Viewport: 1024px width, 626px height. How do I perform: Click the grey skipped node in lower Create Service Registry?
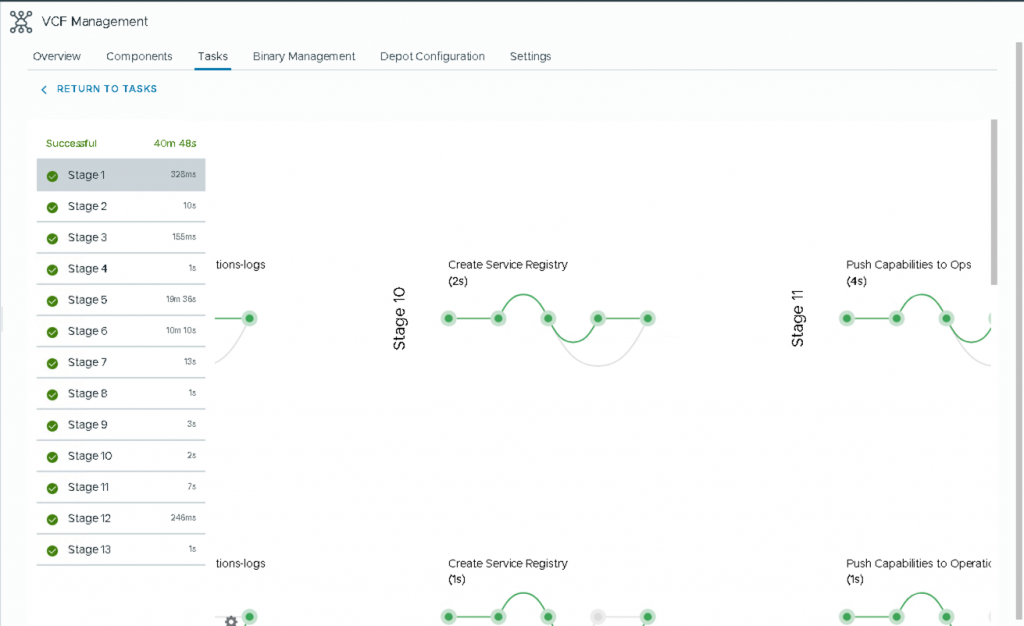pyautogui.click(x=598, y=617)
